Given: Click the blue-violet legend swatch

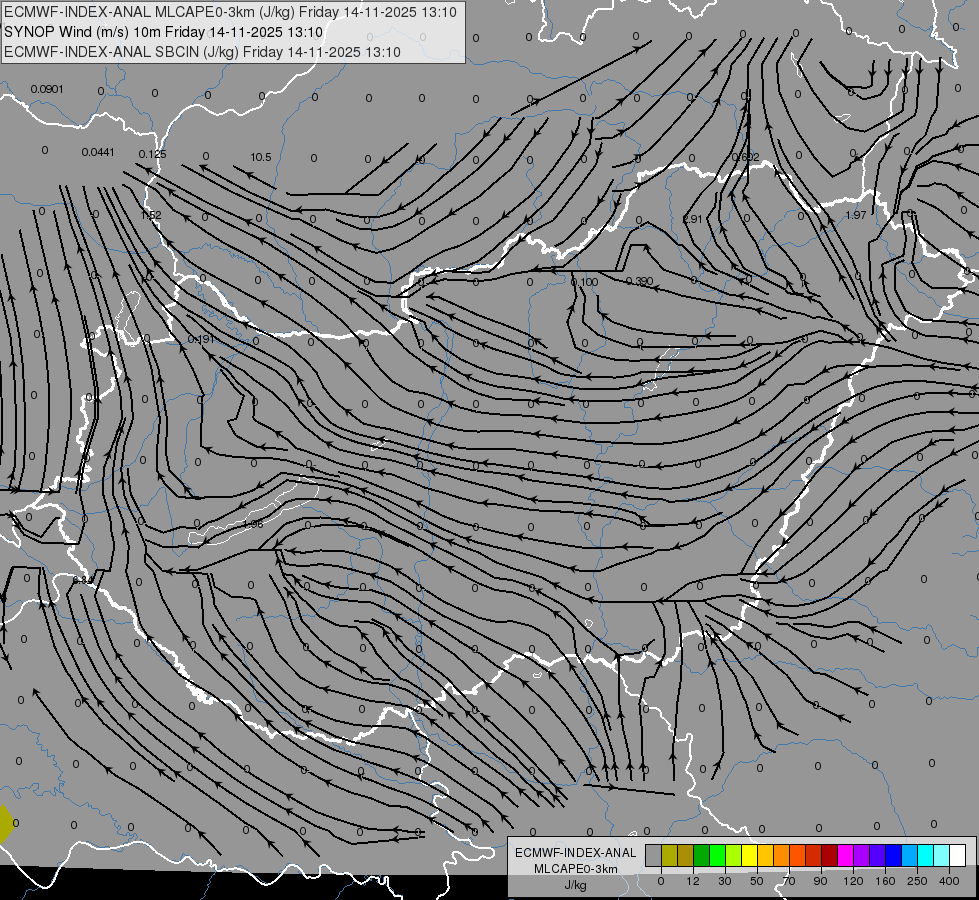Looking at the screenshot, I should (x=877, y=855).
